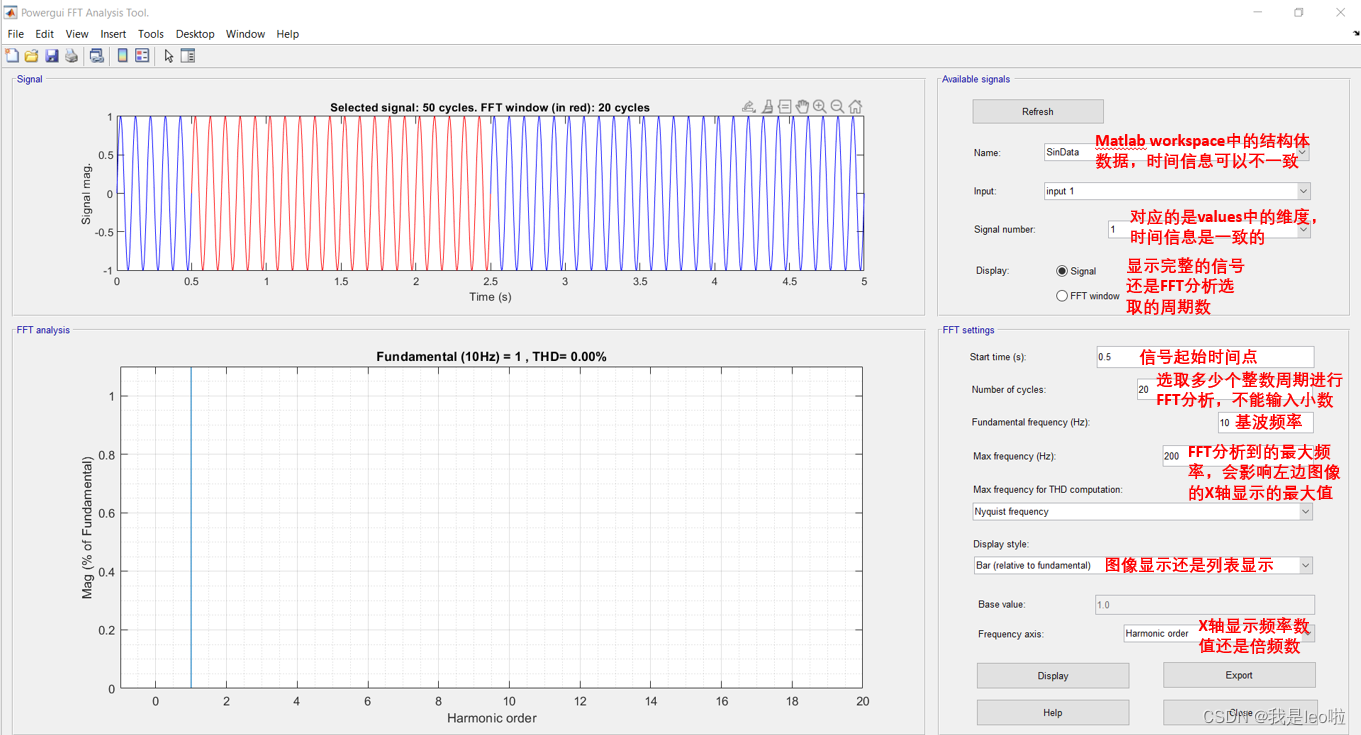Click the Open File folder icon
This screenshot has height=735, width=1361.
(32, 56)
